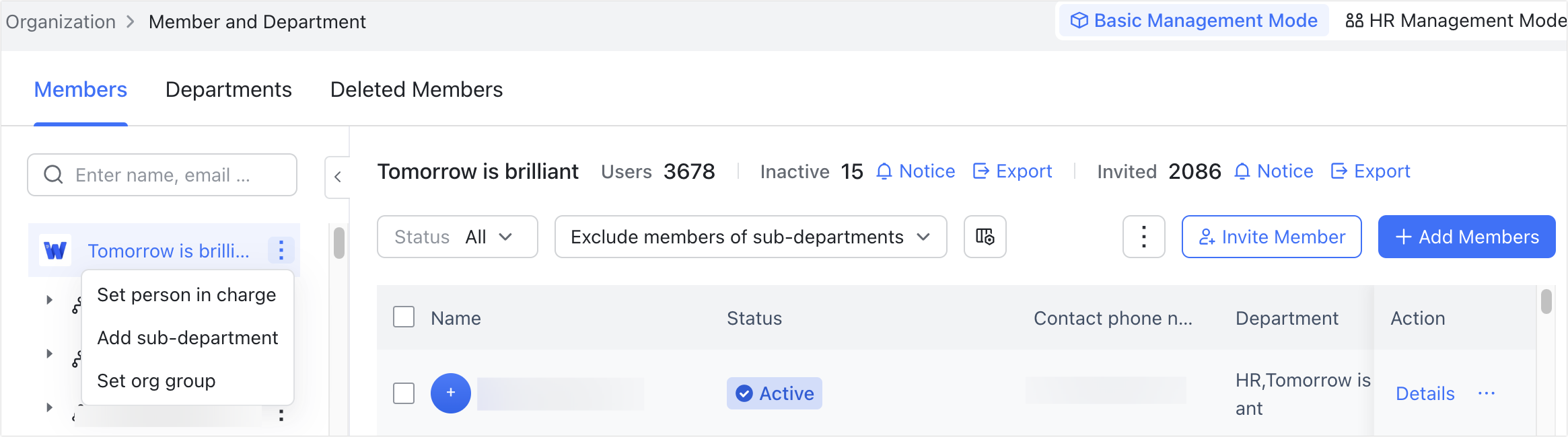1568x437 pixels.
Task: Open the more options menu beside Invite Member
Action: 1143,237
